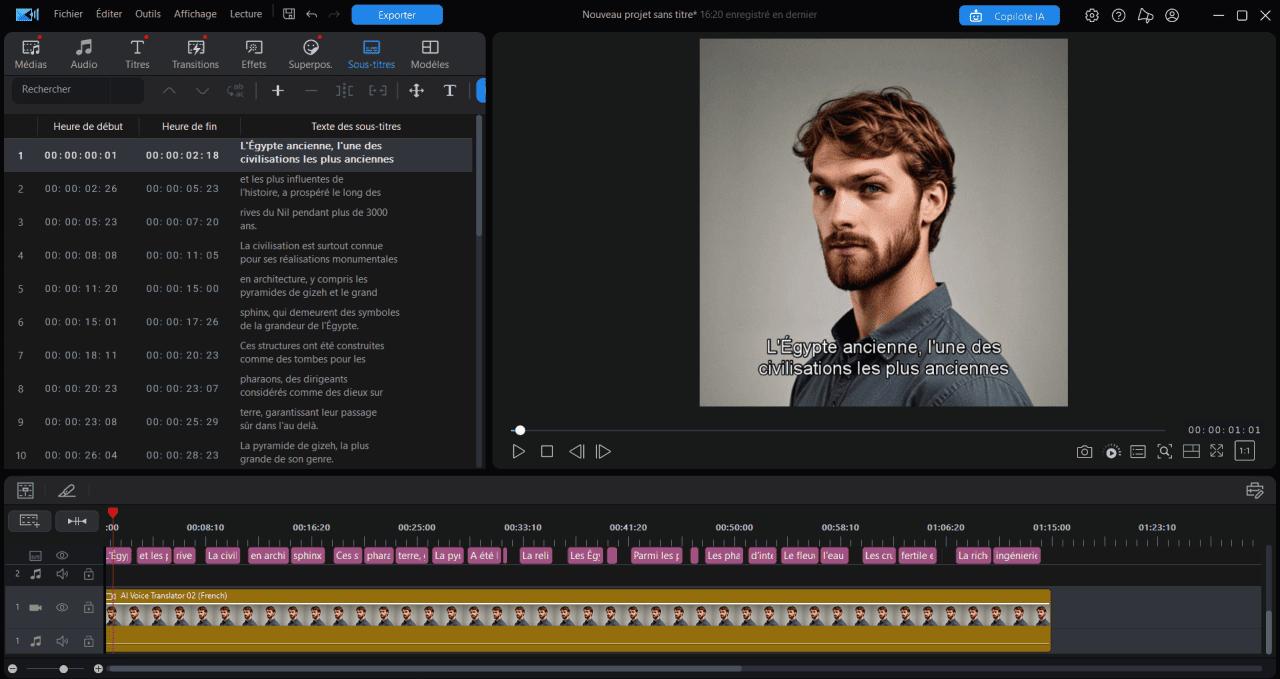The height and width of the screenshot is (679, 1280).
Task: Mute audio track 1 speaker
Action: coord(62,641)
